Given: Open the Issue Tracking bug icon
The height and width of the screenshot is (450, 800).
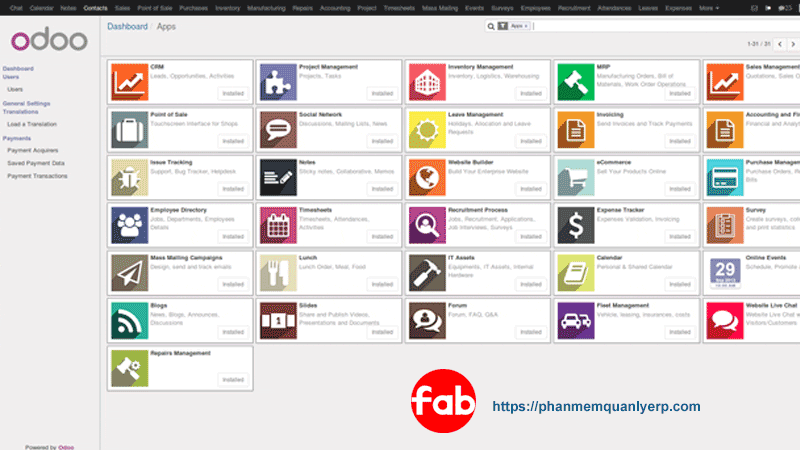Looking at the screenshot, I should [x=130, y=178].
